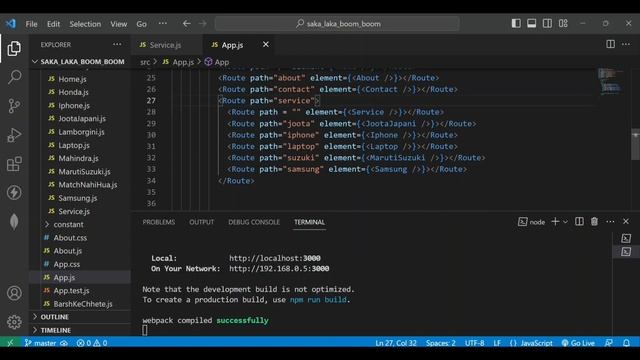Open the Extensions view
This screenshot has height=360, width=640.
[x=14, y=164]
